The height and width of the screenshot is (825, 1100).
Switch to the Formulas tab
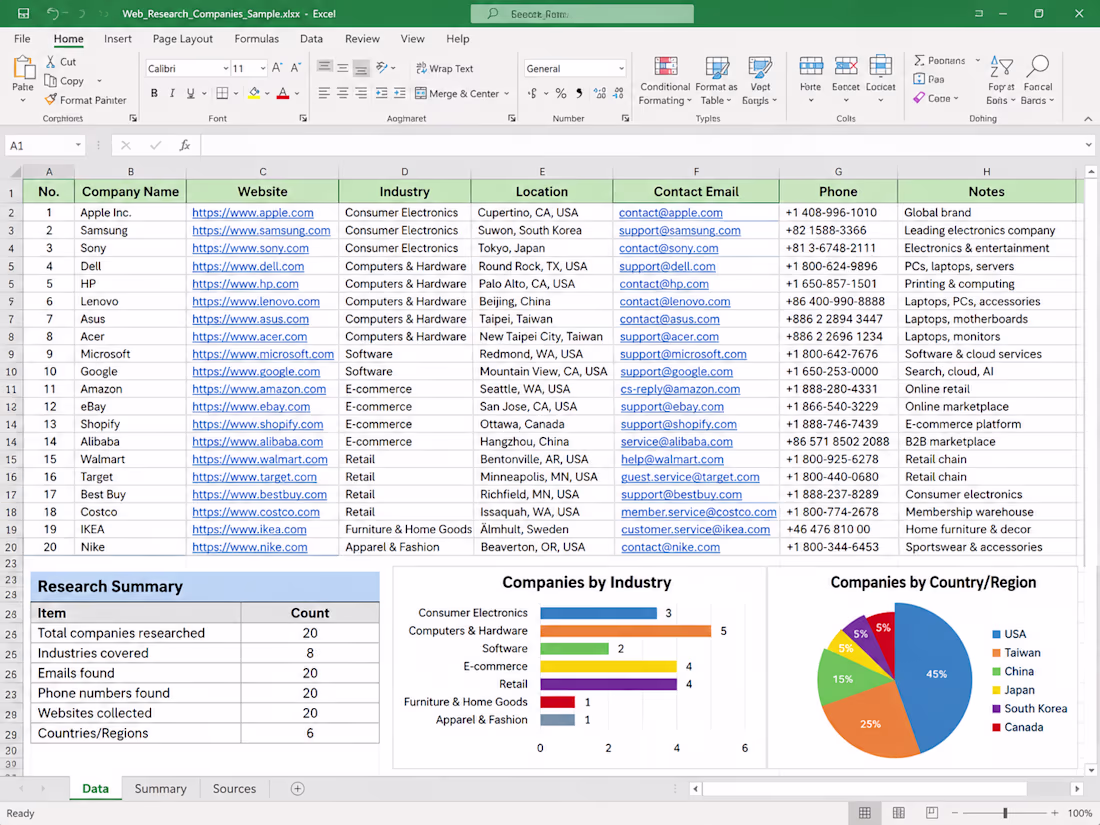(257, 39)
